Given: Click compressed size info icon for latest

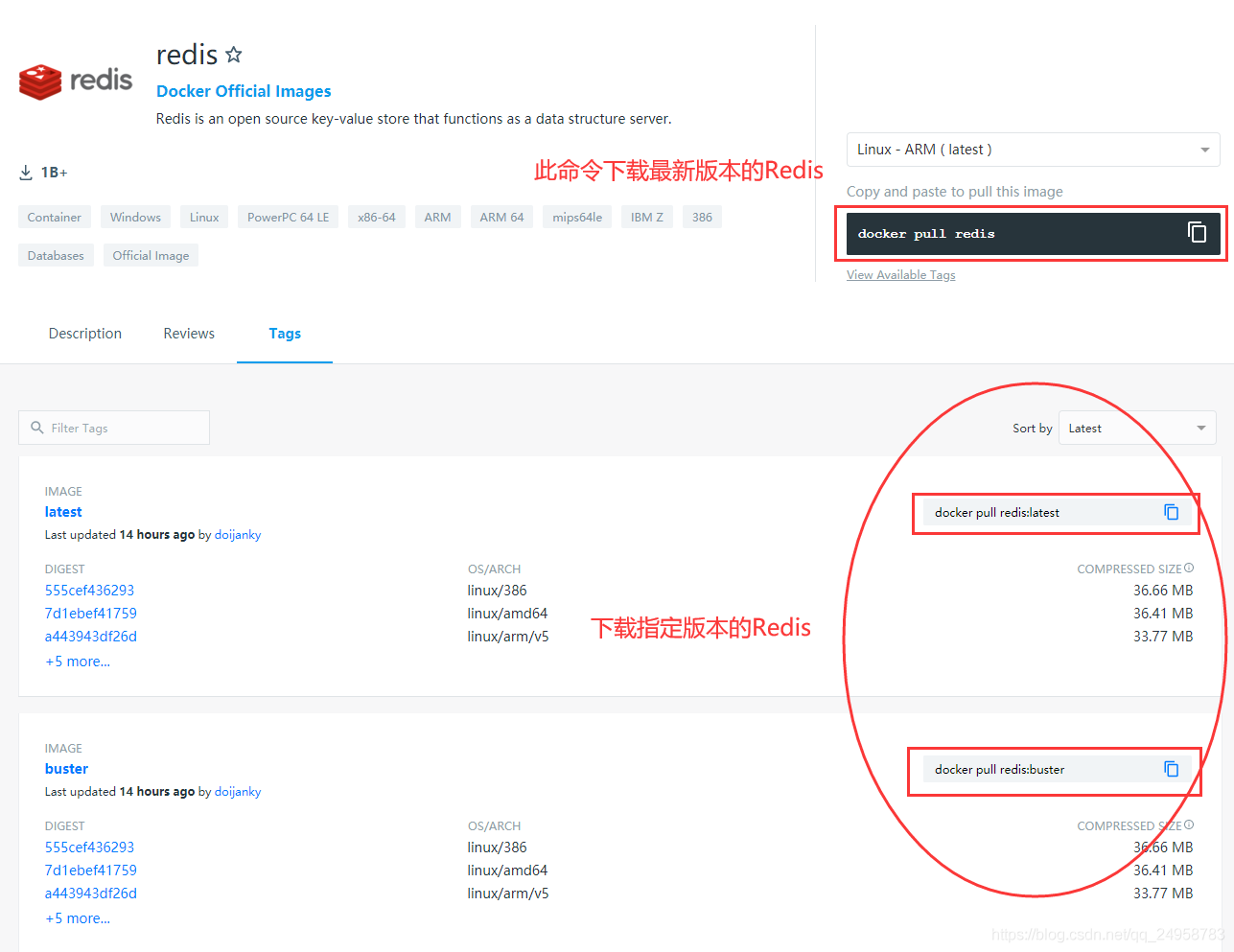Looking at the screenshot, I should (1189, 569).
